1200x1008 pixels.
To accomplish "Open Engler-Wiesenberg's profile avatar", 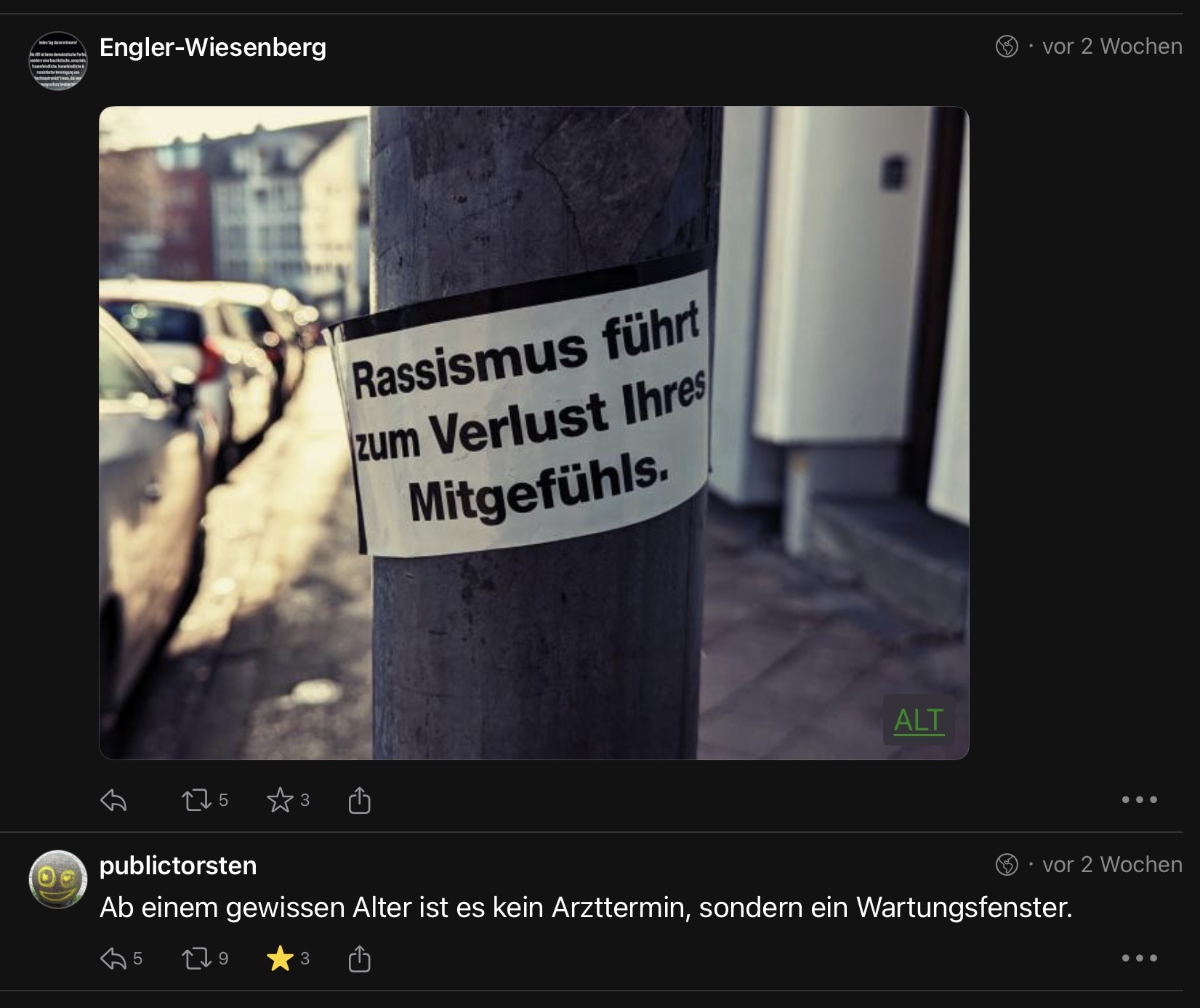I will tap(58, 60).
